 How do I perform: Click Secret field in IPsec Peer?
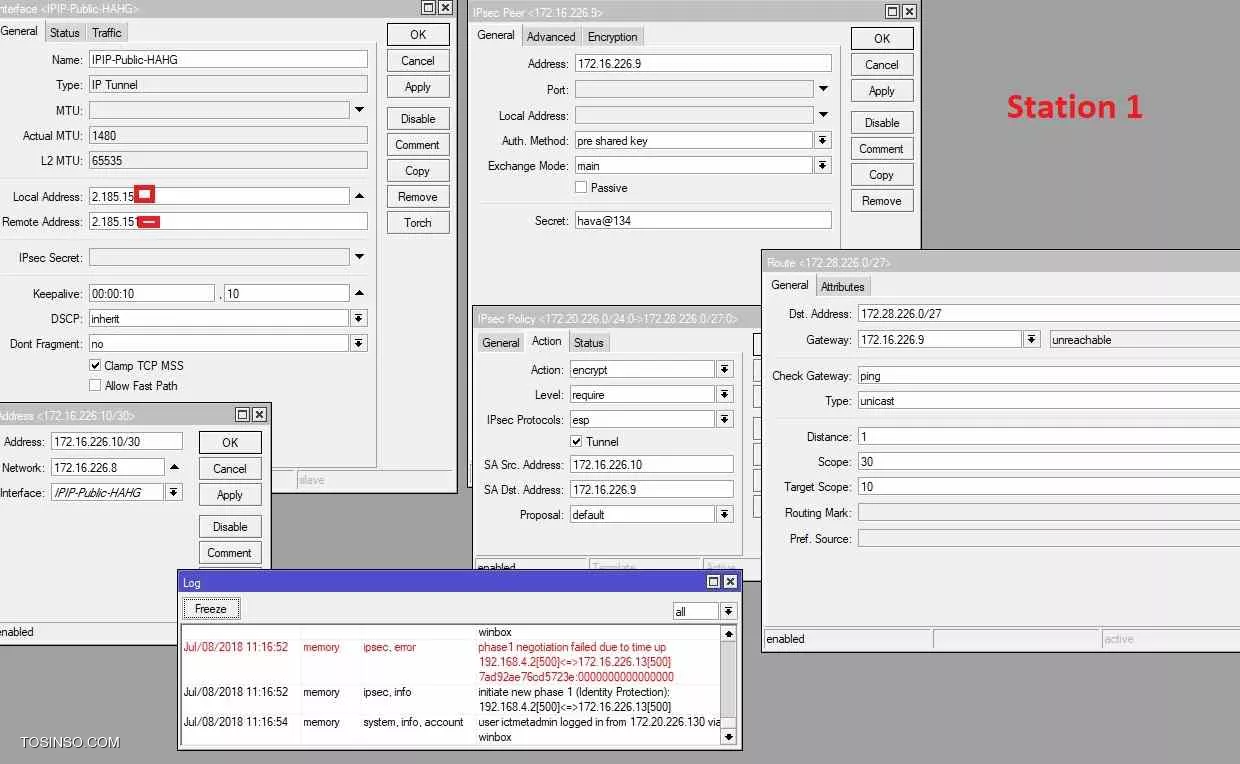pos(703,221)
